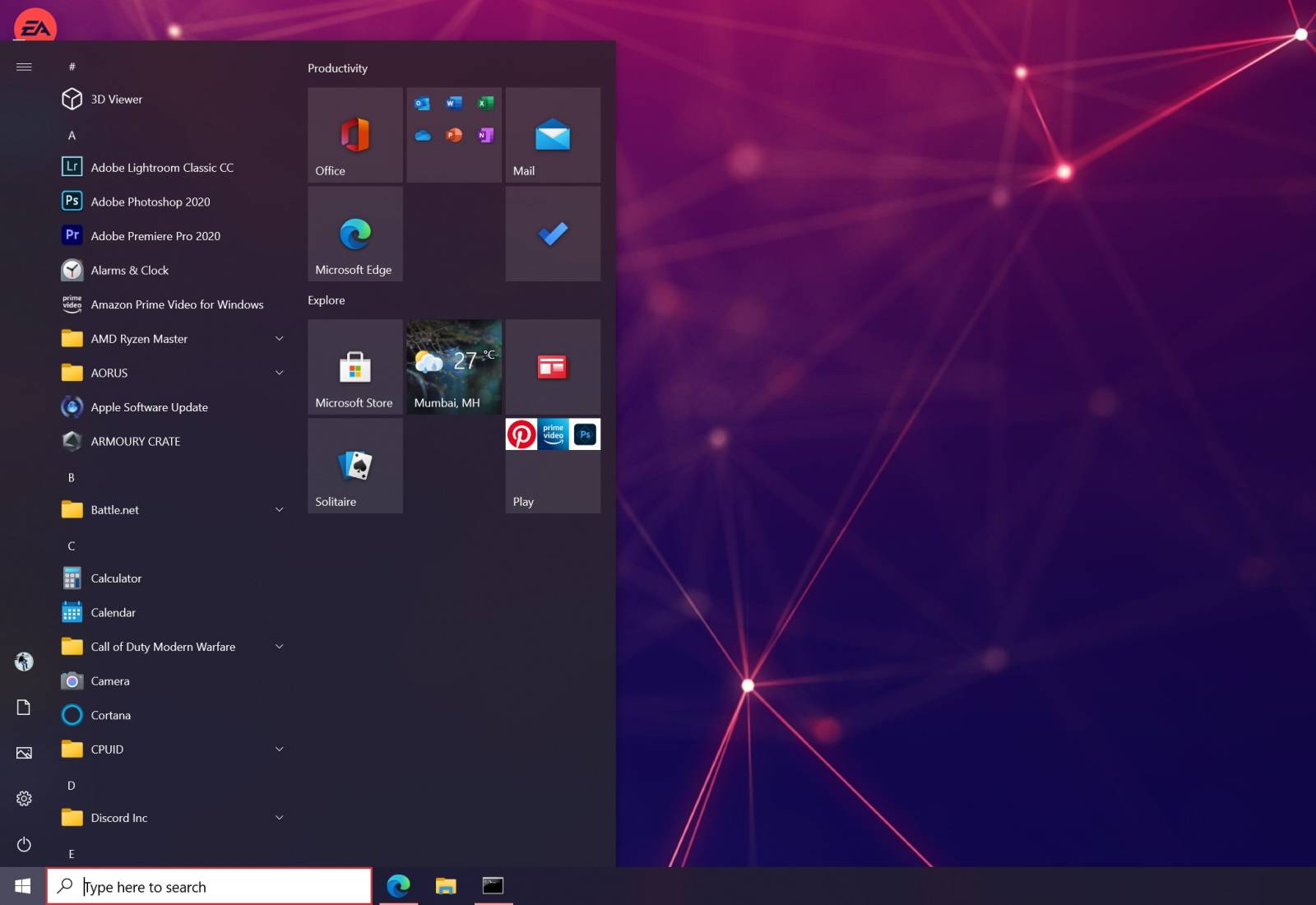Open Excel in the Office apps tile
The height and width of the screenshot is (905, 1316).
(x=486, y=104)
